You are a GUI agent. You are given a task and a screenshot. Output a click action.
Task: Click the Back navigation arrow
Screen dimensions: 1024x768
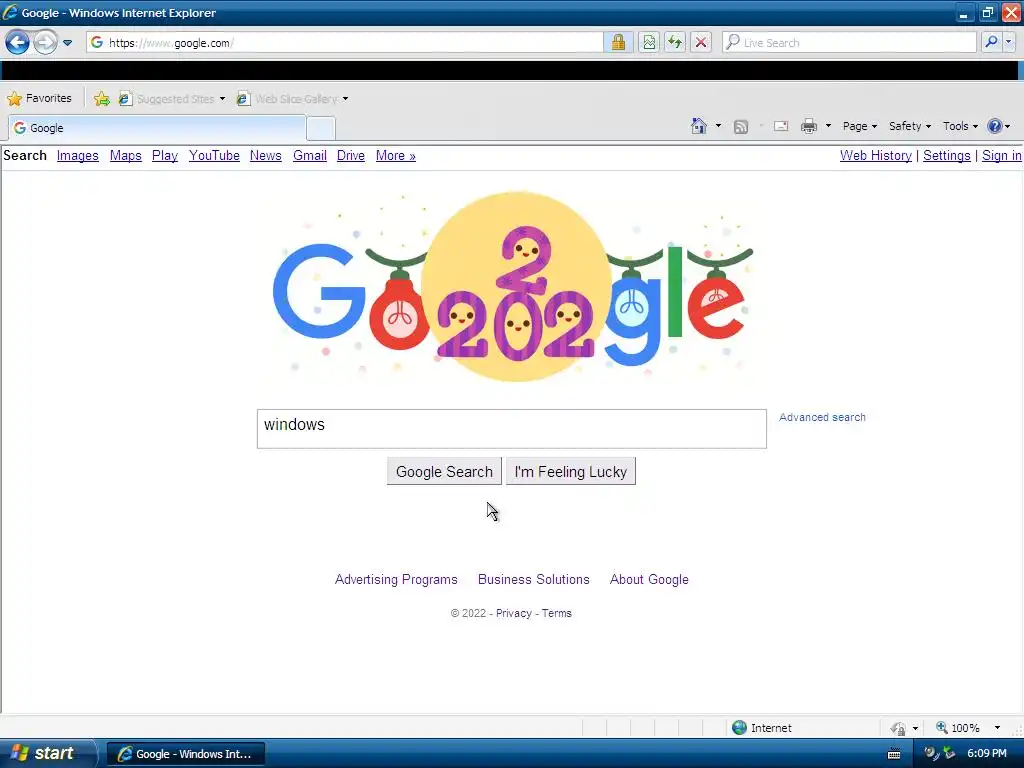pos(18,43)
